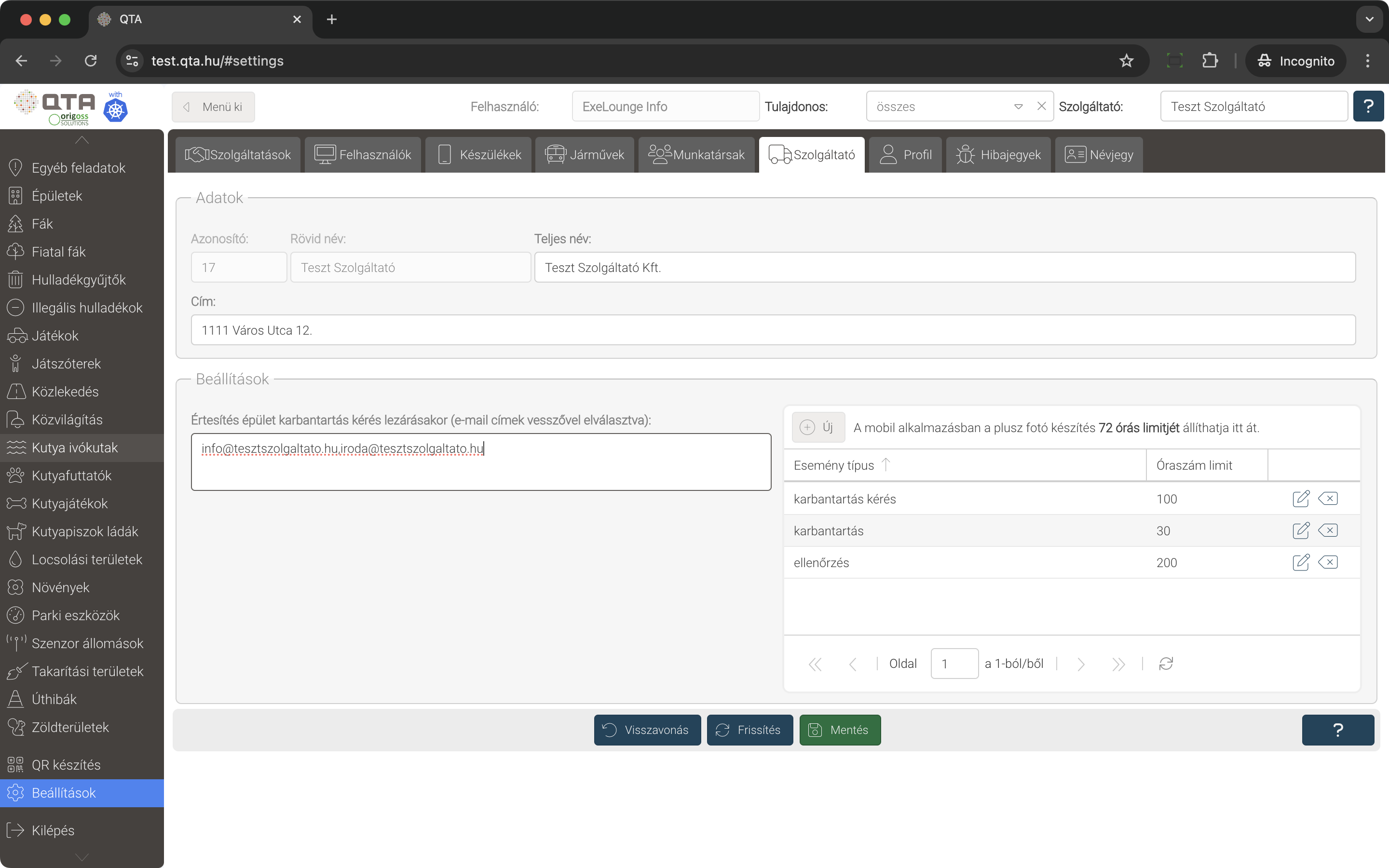
Task: Open Takarítási területek sidebar entry
Action: click(82, 672)
